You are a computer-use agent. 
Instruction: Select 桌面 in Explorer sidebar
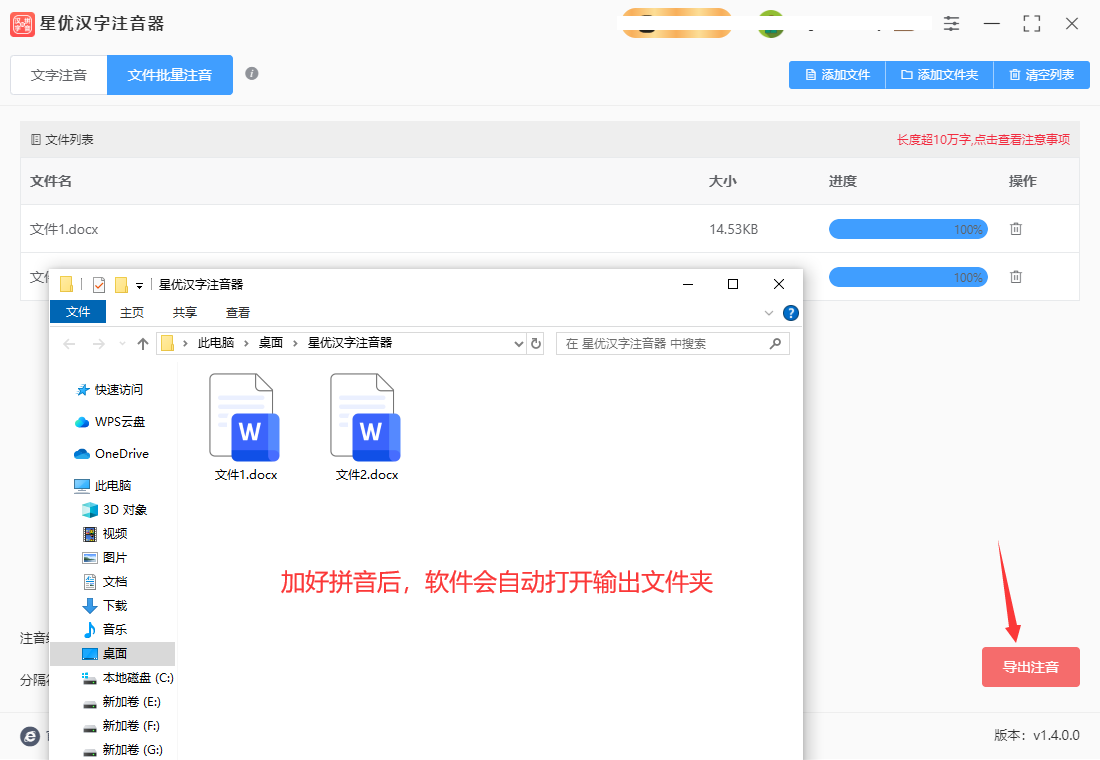(x=112, y=653)
